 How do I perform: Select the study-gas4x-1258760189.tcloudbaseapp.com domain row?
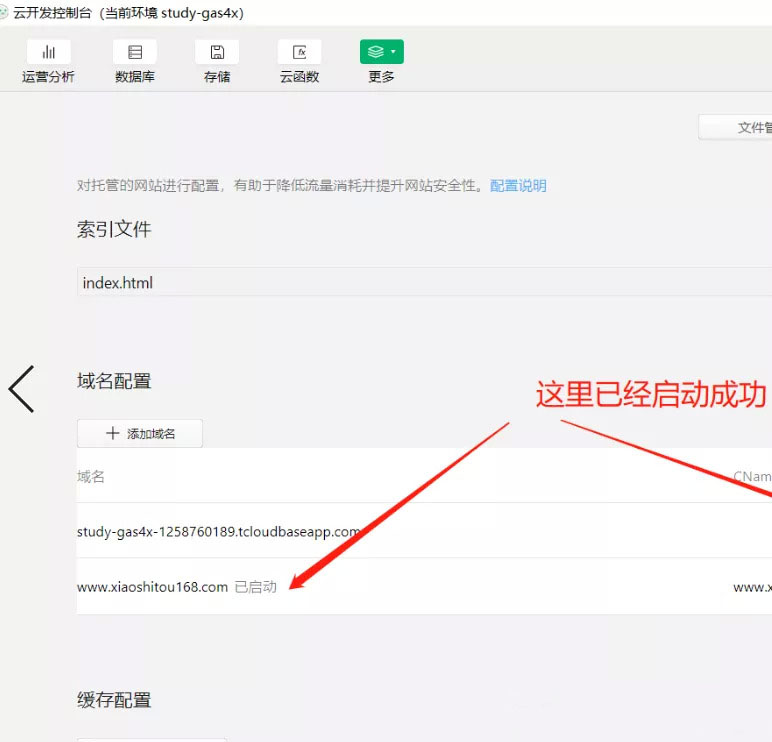(x=424, y=531)
